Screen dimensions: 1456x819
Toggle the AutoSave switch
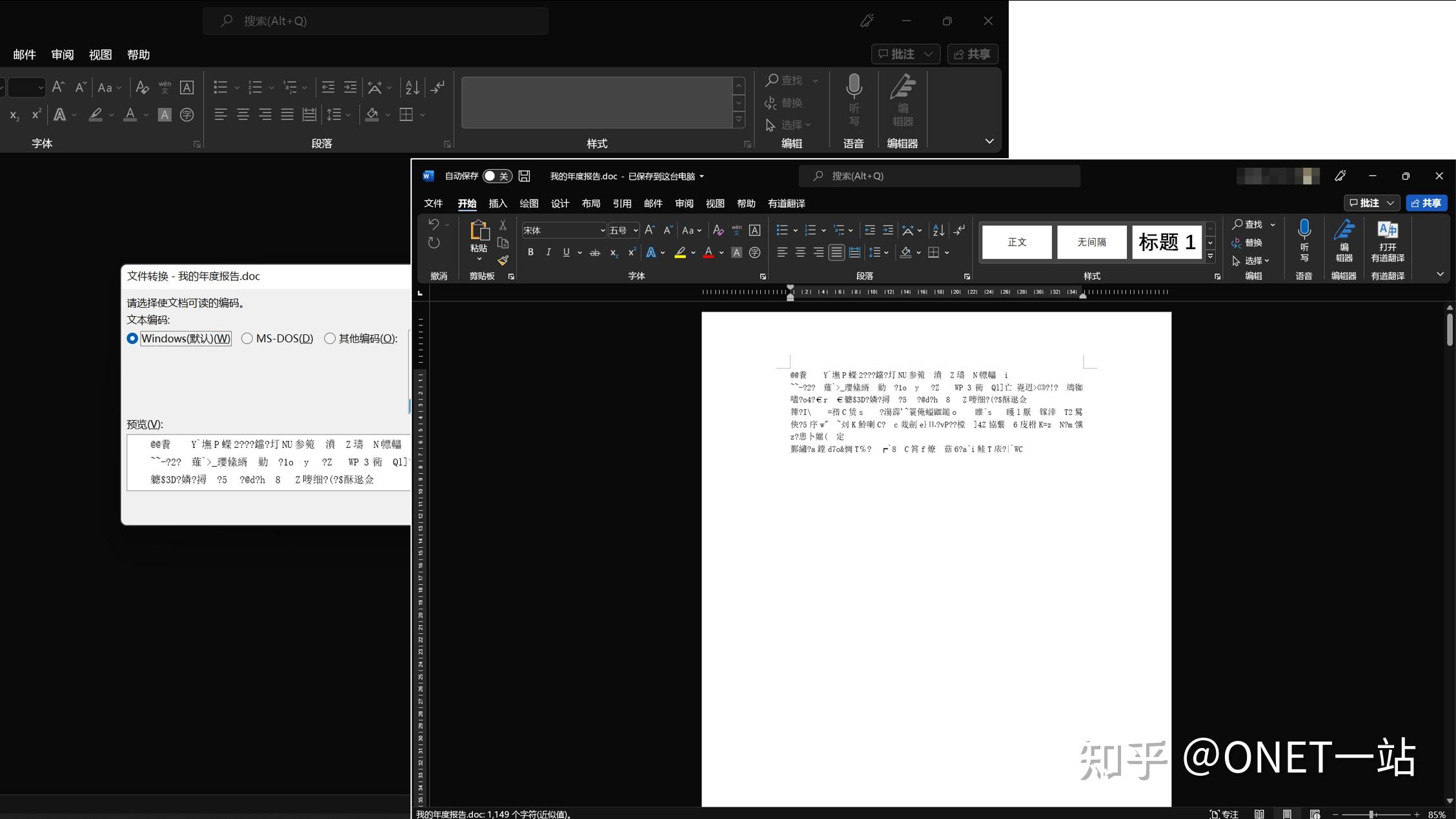(497, 176)
